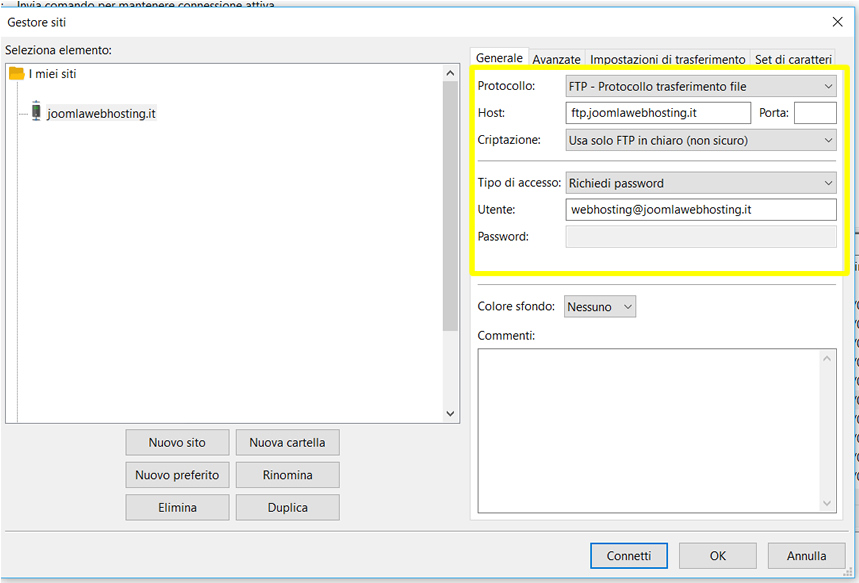Open the Tipo di accesso dropdown

pyautogui.click(x=700, y=184)
